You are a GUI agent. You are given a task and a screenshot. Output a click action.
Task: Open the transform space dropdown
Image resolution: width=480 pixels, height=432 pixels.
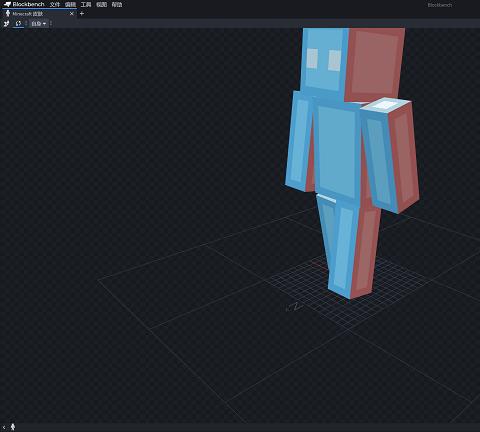[x=39, y=23]
